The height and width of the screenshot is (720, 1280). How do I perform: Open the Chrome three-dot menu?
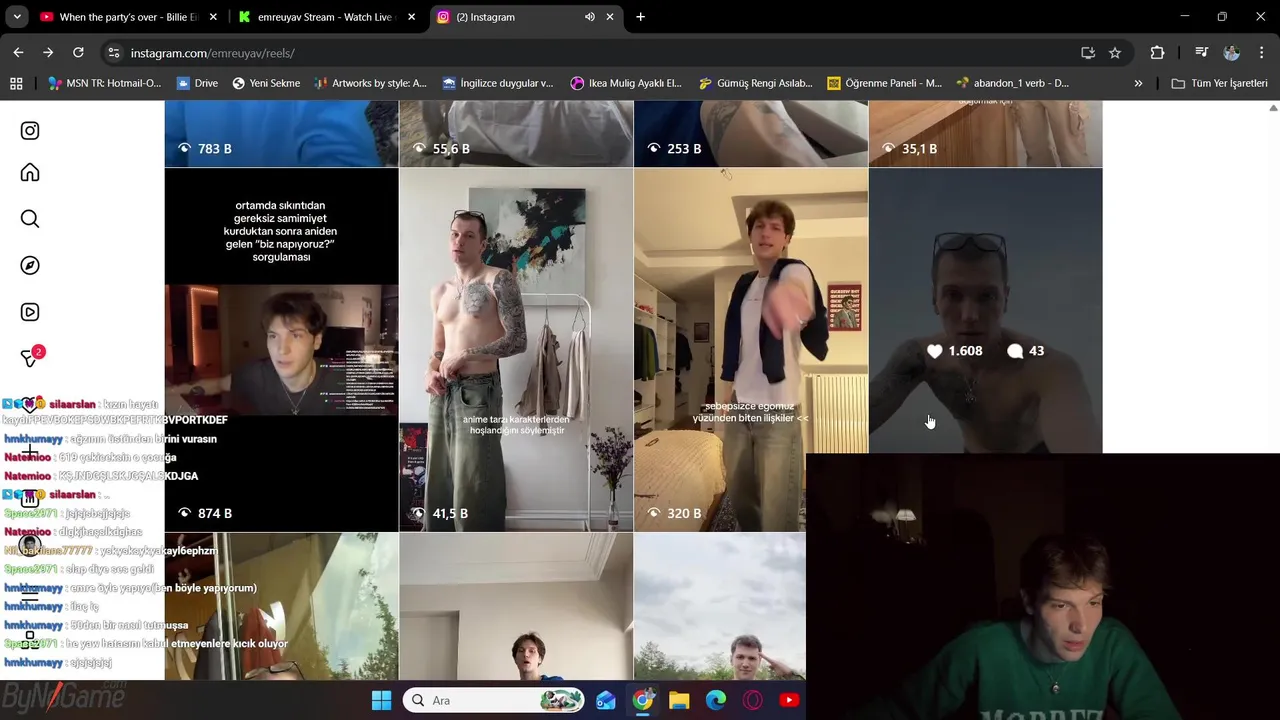point(1262,53)
